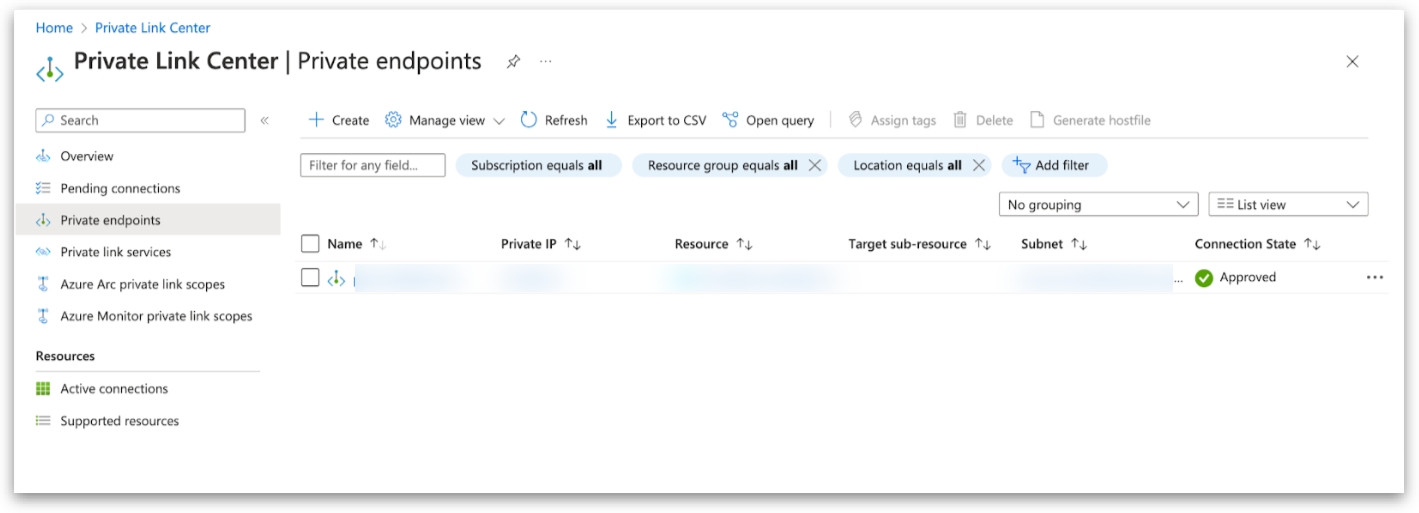Click the ellipsis beside the page title
The height and width of the screenshot is (513, 1419).
click(x=546, y=62)
